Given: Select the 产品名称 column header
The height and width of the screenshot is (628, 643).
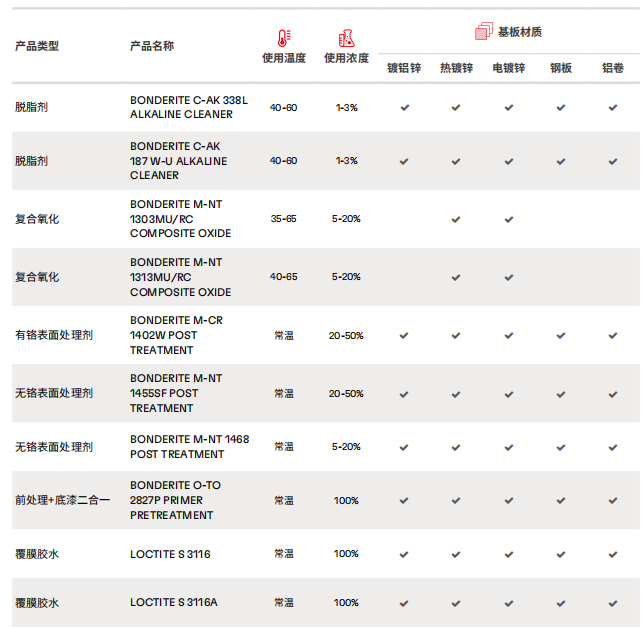Looking at the screenshot, I should [x=152, y=46].
